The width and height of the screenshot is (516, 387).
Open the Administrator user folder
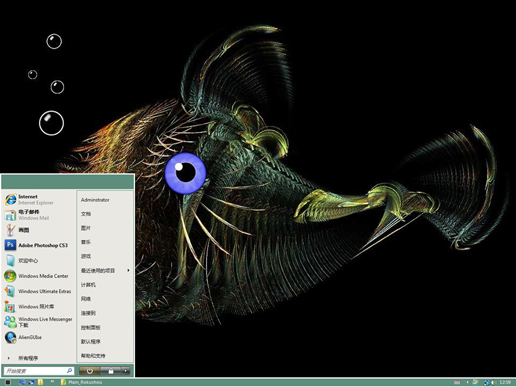[95, 200]
